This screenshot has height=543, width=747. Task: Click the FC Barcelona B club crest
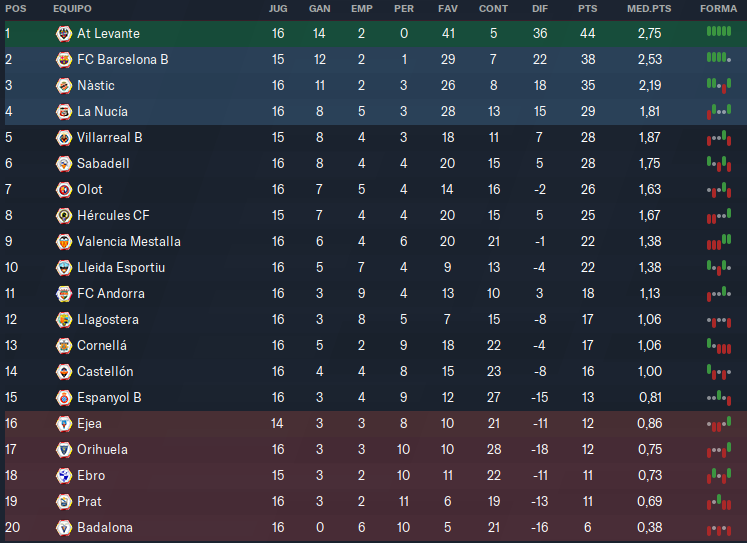point(64,60)
